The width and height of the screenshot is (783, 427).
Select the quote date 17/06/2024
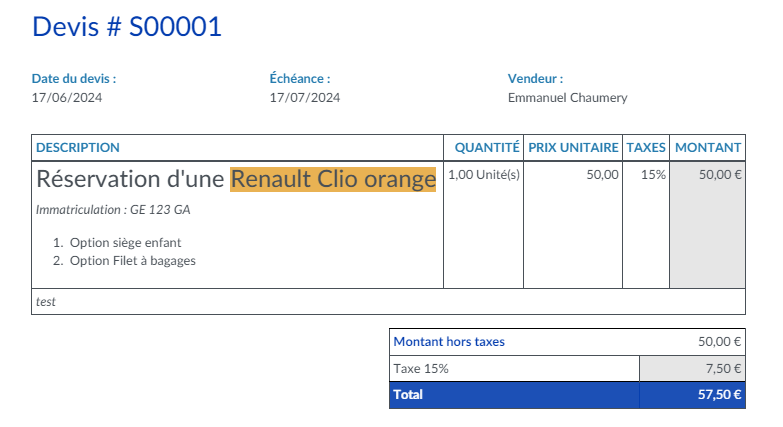point(67,98)
